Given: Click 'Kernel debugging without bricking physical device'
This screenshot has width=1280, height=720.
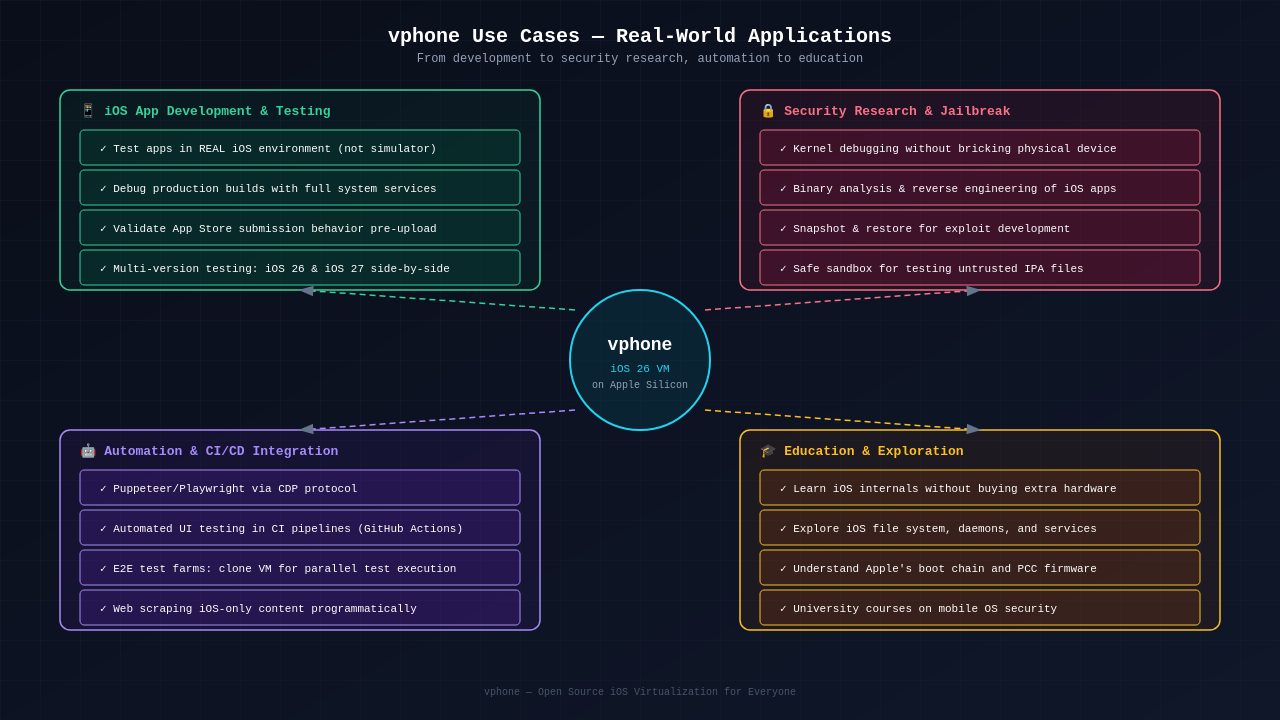Looking at the screenshot, I should pos(980,148).
